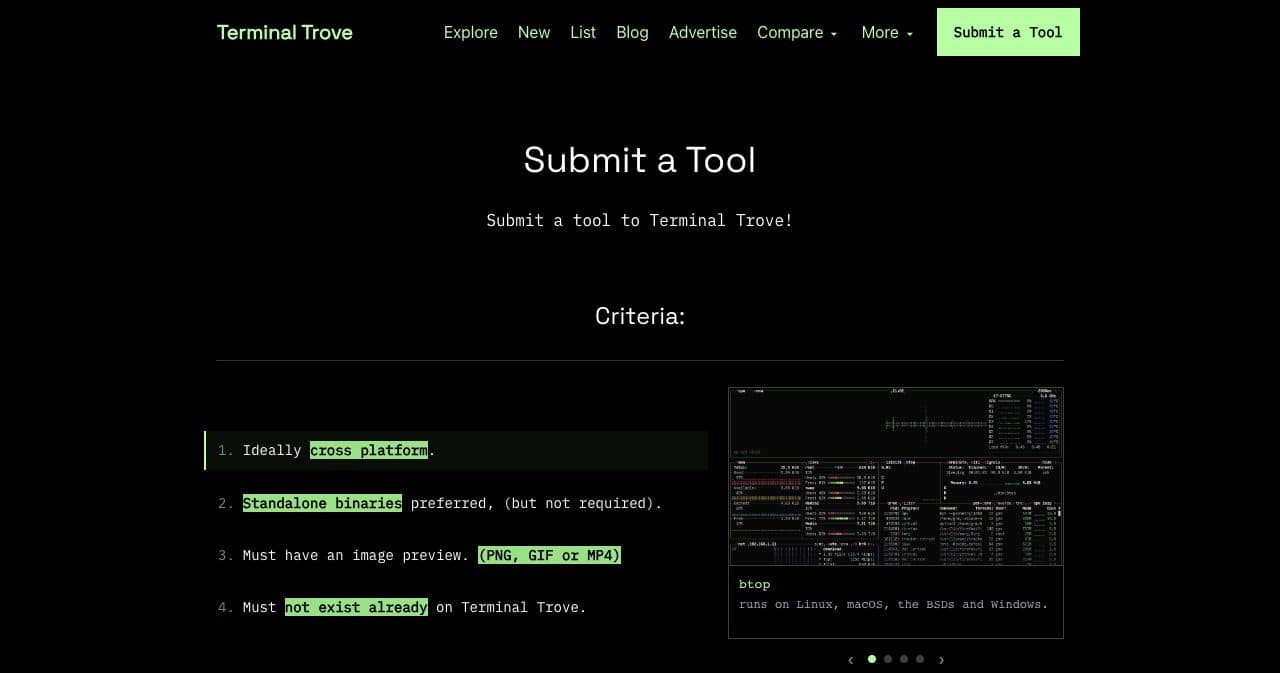1280x673 pixels.
Task: Open the Advertise page
Action: [703, 32]
